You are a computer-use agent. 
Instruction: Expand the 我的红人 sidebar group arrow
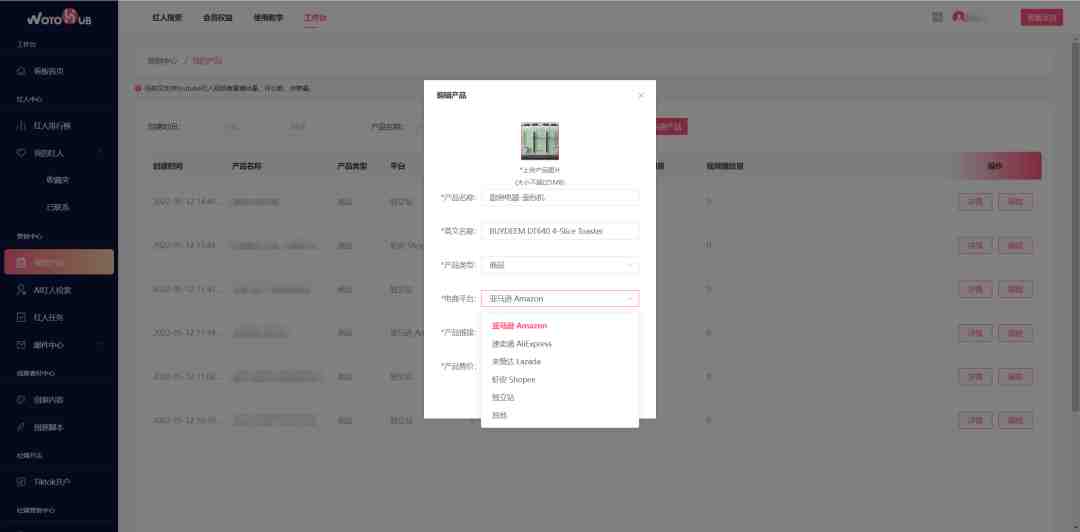click(x=101, y=153)
